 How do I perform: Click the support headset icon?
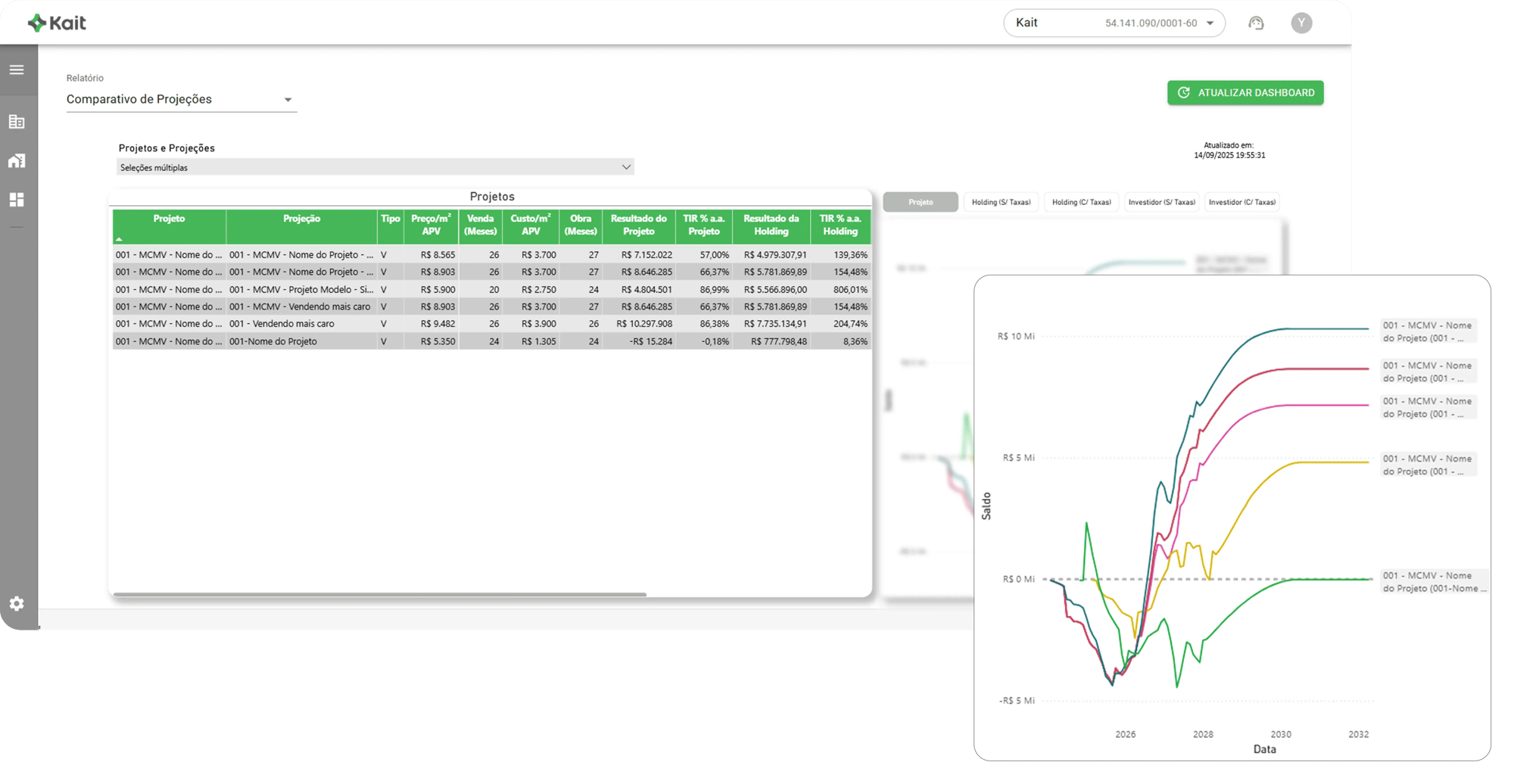pyautogui.click(x=1256, y=23)
